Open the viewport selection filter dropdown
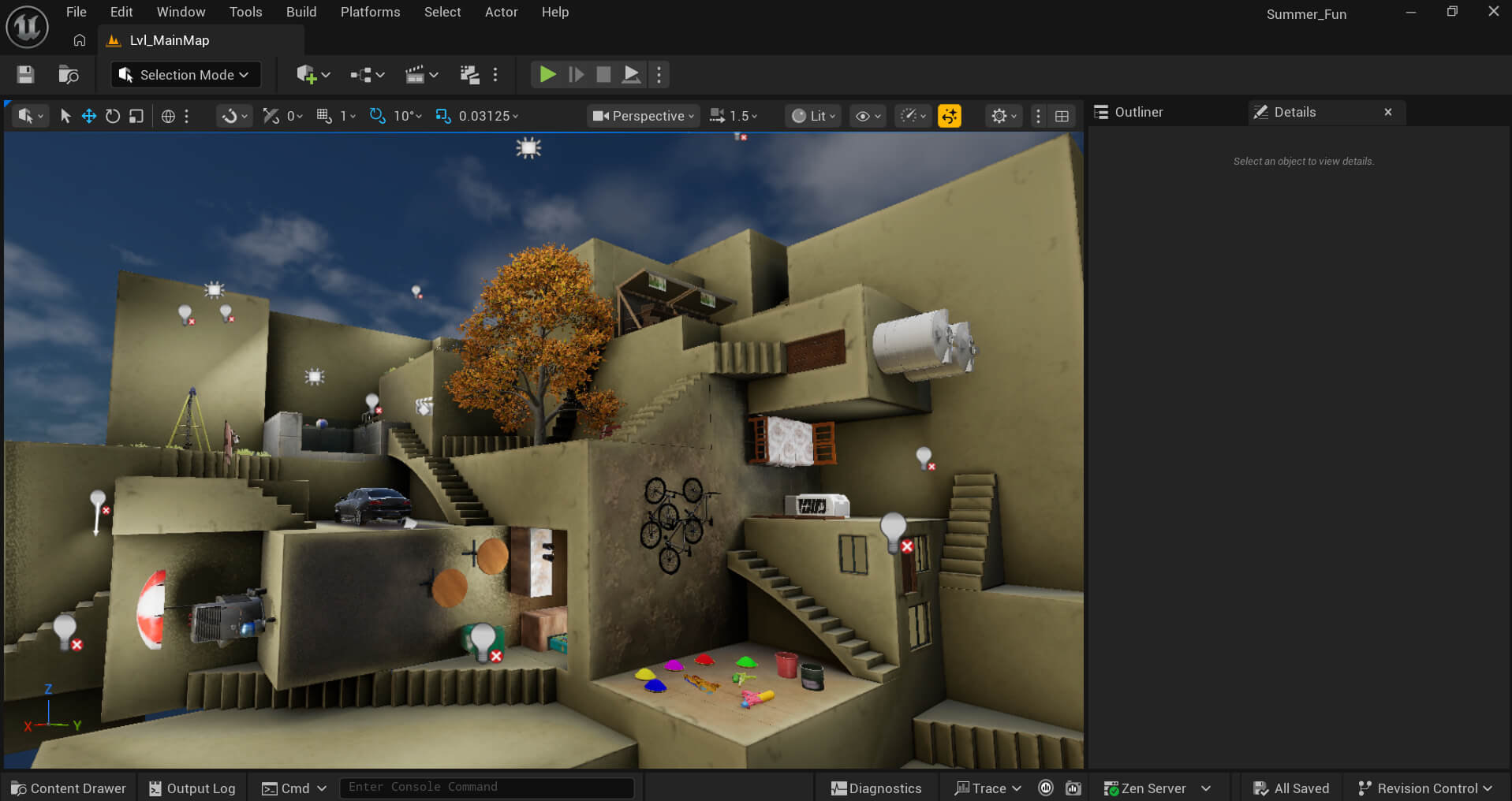Image resolution: width=1512 pixels, height=801 pixels. 31,116
